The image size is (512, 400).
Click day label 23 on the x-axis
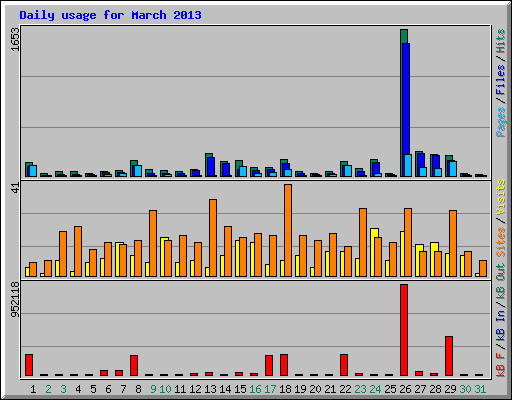coord(360,389)
